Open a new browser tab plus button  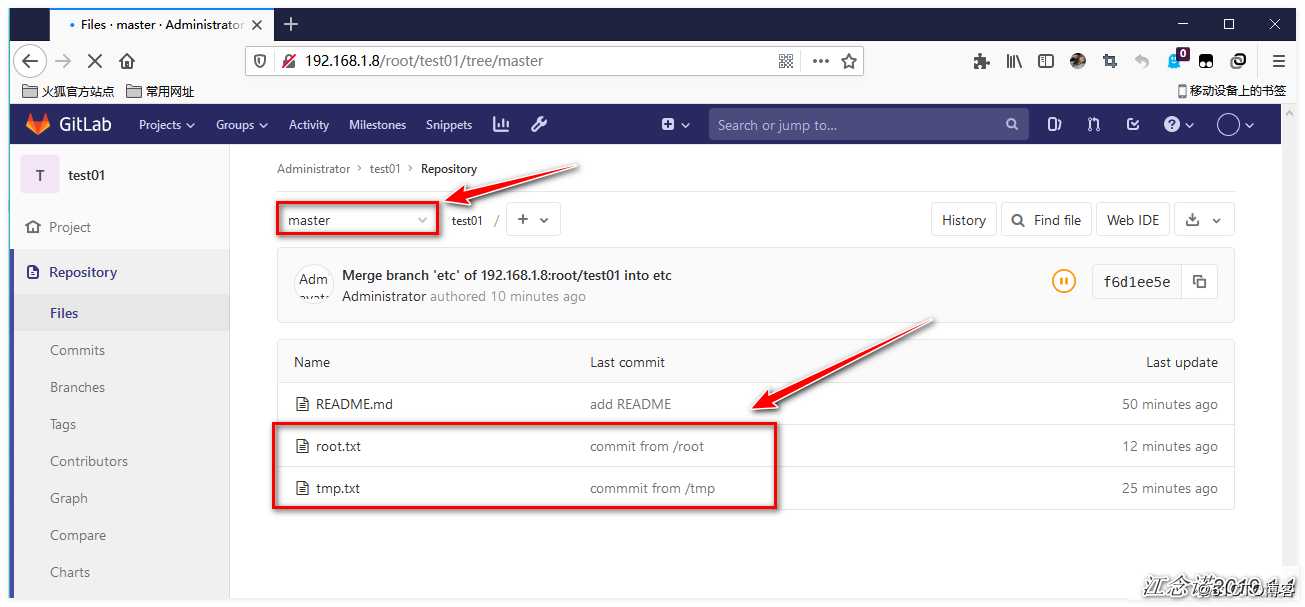pos(291,24)
